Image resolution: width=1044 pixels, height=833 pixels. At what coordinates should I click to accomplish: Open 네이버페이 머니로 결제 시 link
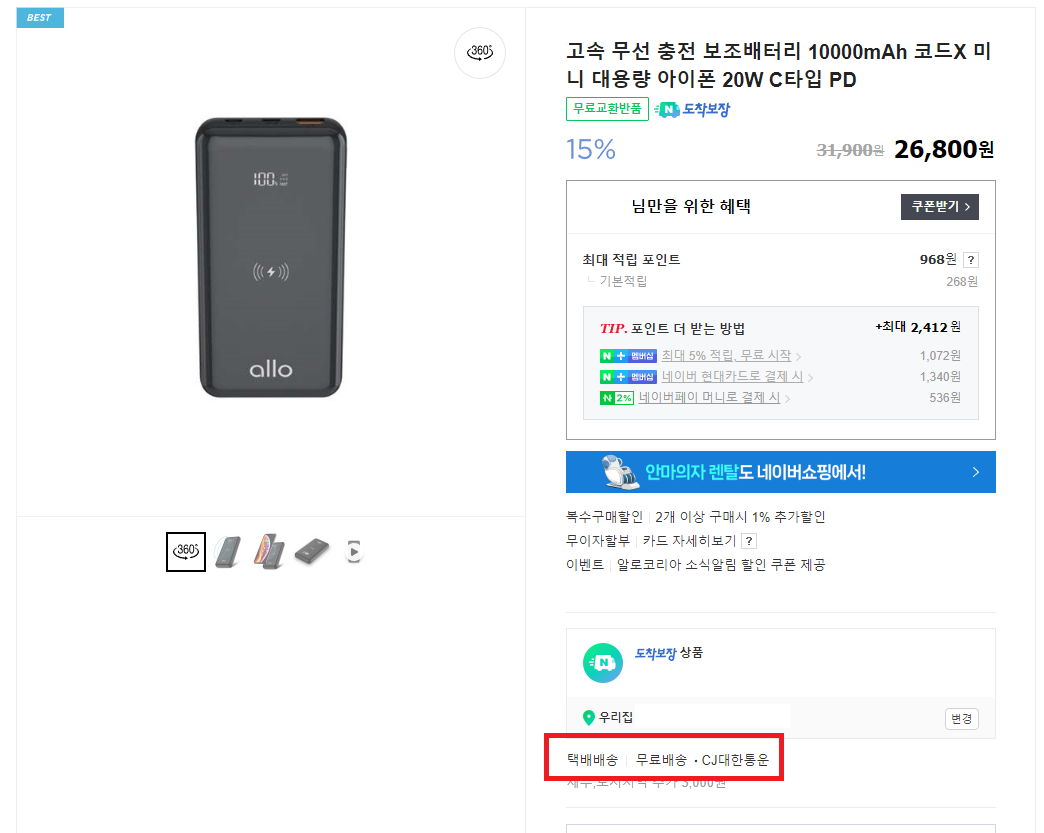pyautogui.click(x=709, y=398)
